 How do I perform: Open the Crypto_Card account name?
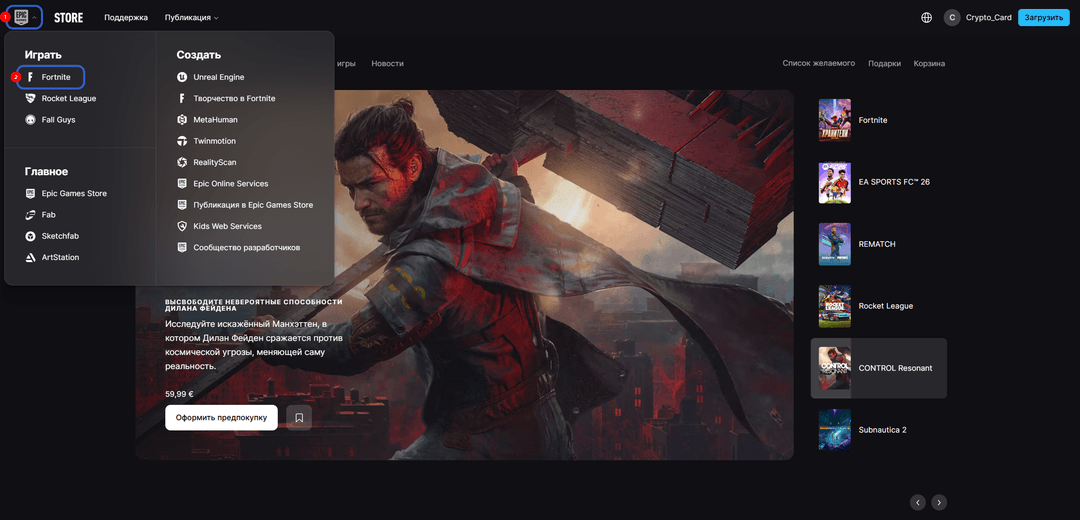click(x=988, y=17)
